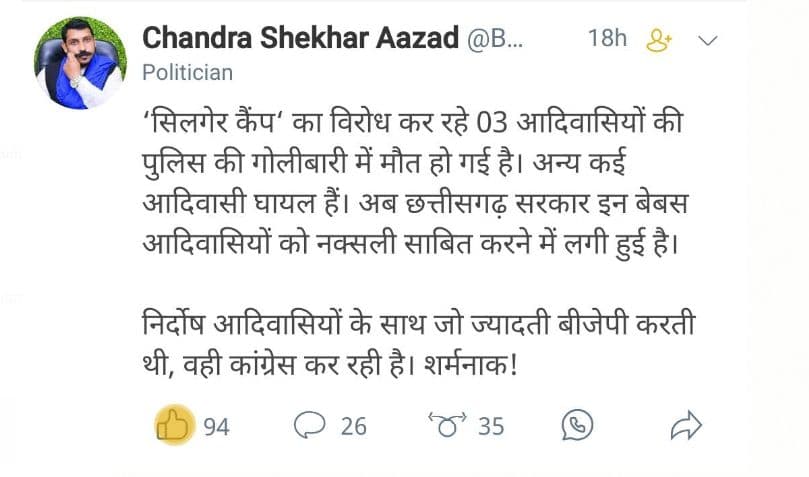Click the Politician label
Viewport: 809px width, 477px height.
click(187, 72)
